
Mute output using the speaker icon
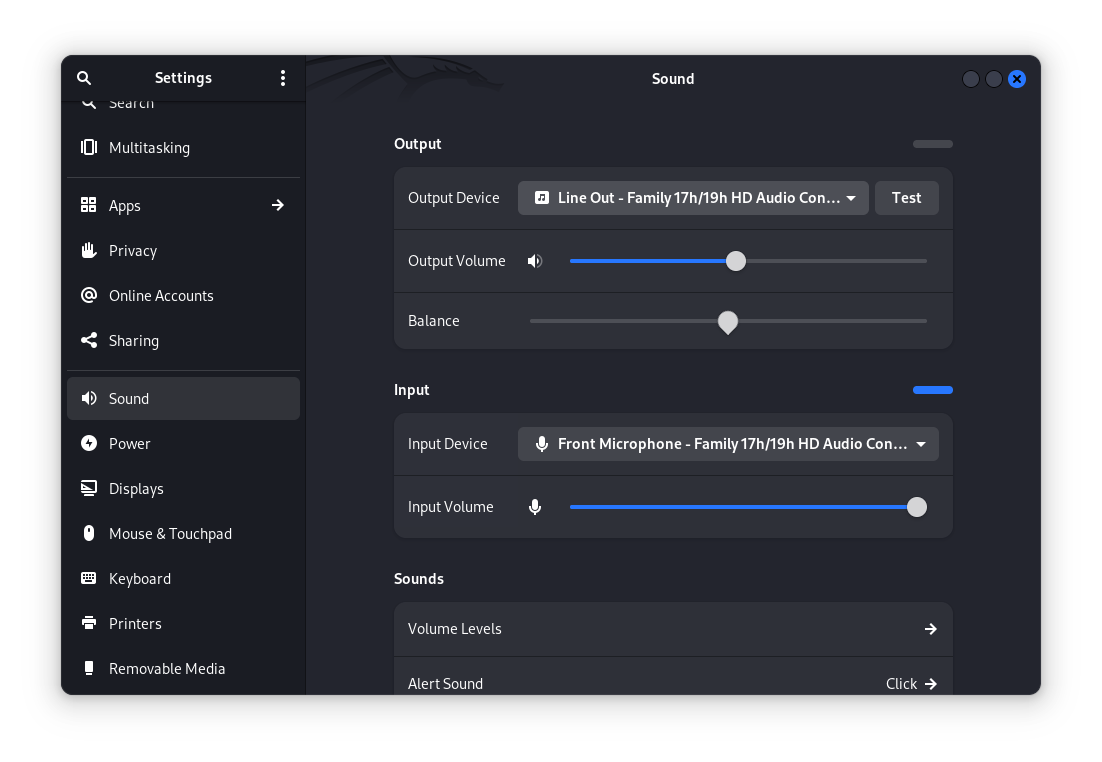coord(535,260)
